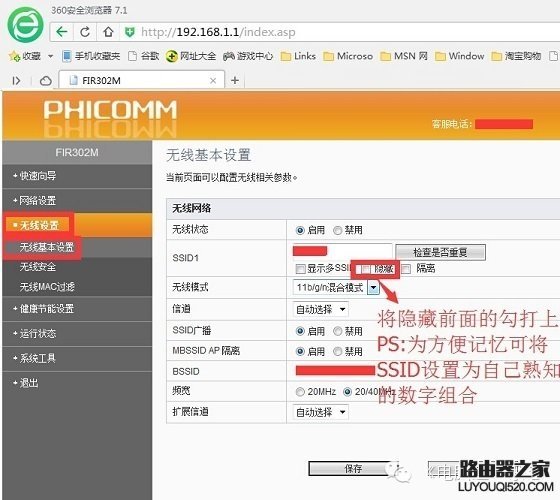Open the 无线模式 dropdown
Image resolution: width=560 pixels, height=500 pixels.
(x=336, y=288)
